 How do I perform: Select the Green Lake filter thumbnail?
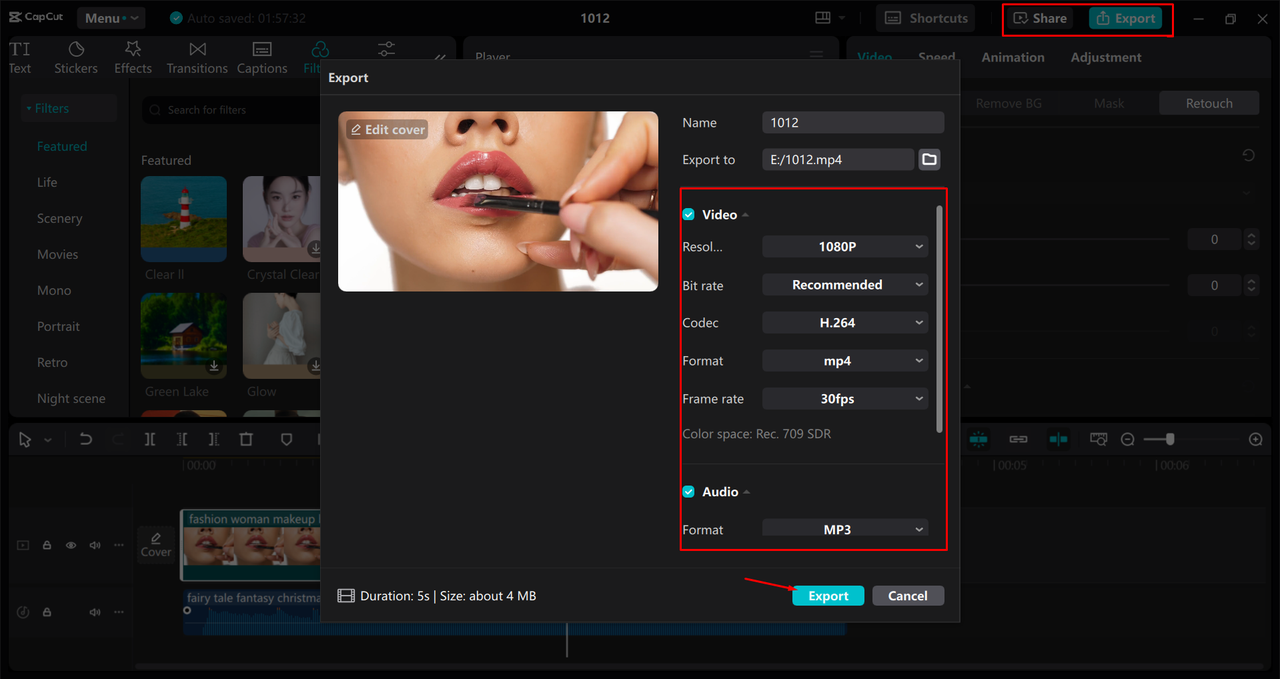coord(184,336)
